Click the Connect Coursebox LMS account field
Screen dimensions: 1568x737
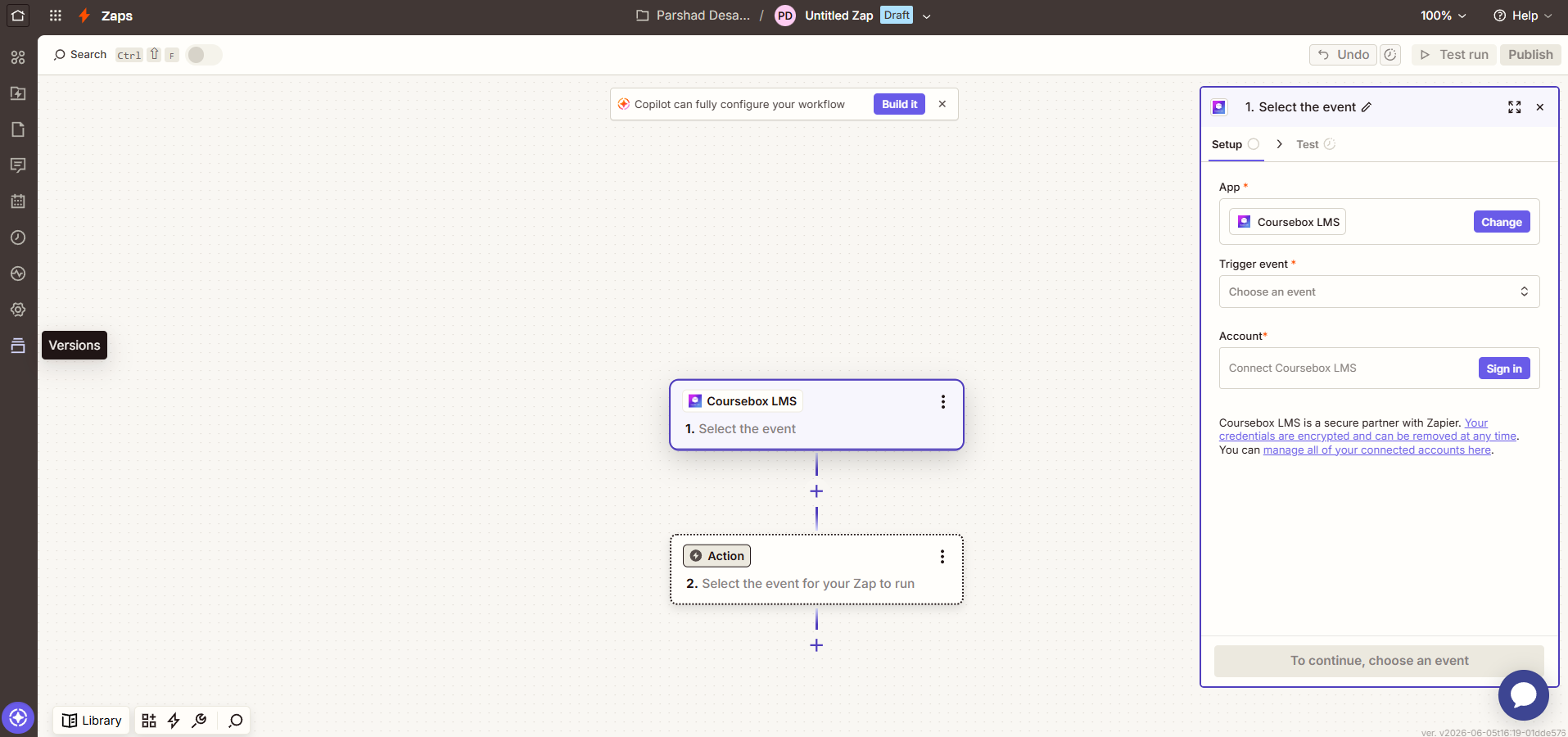point(1380,368)
